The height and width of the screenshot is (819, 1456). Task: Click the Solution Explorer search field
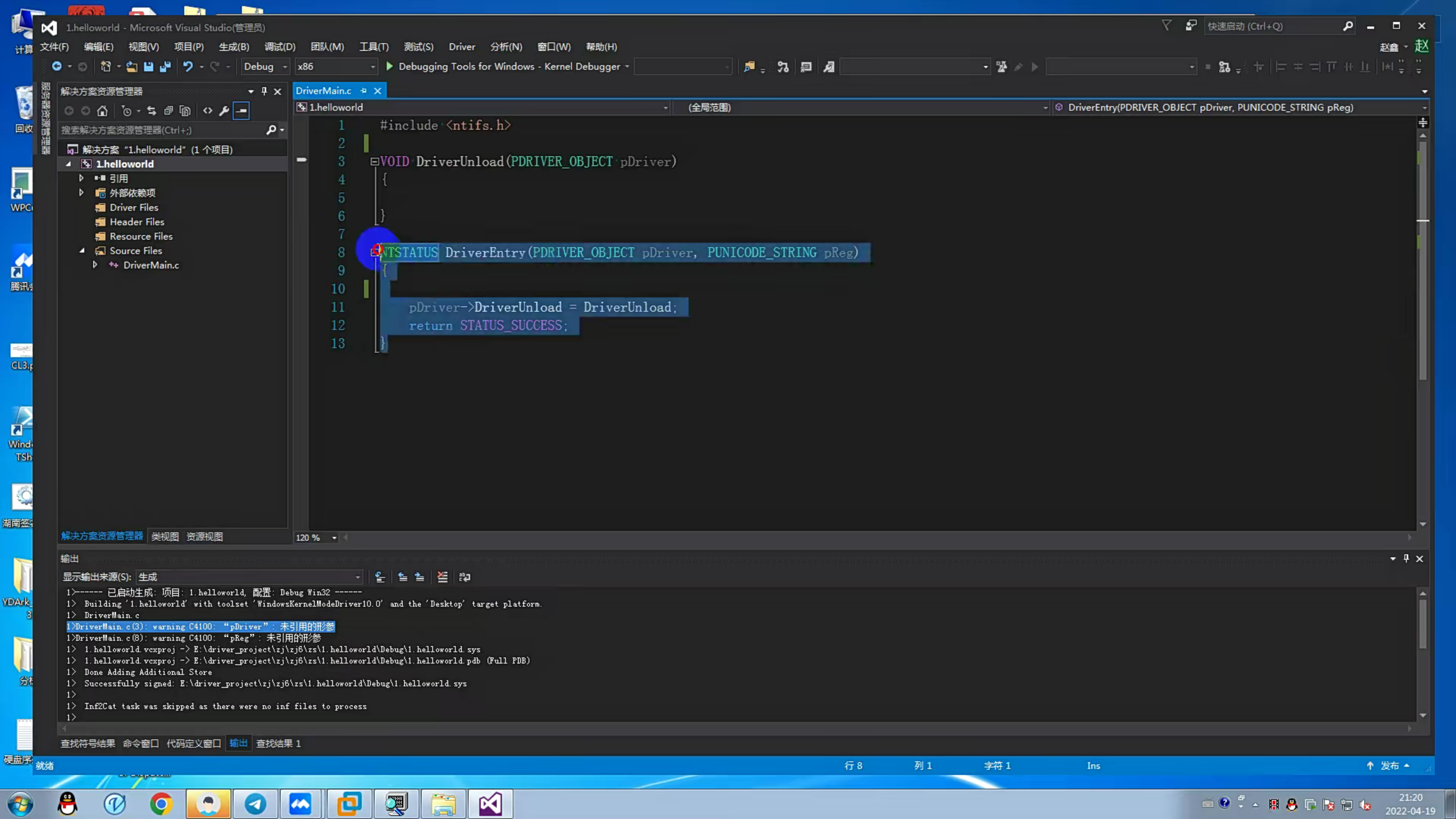click(x=162, y=130)
